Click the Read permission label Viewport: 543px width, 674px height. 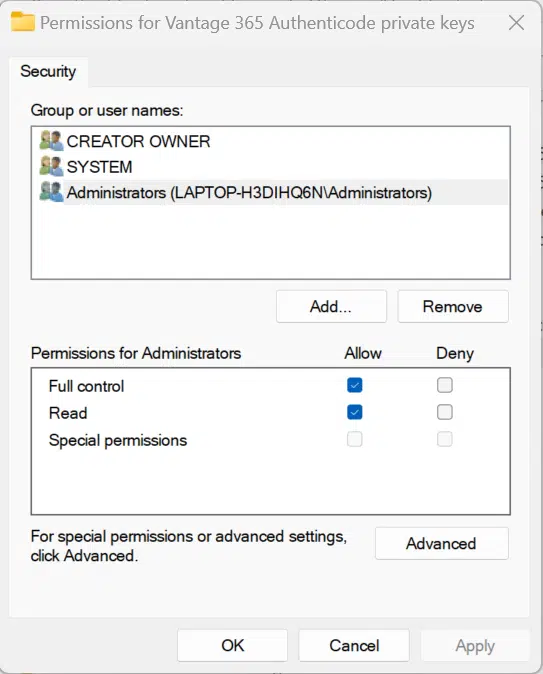[68, 413]
